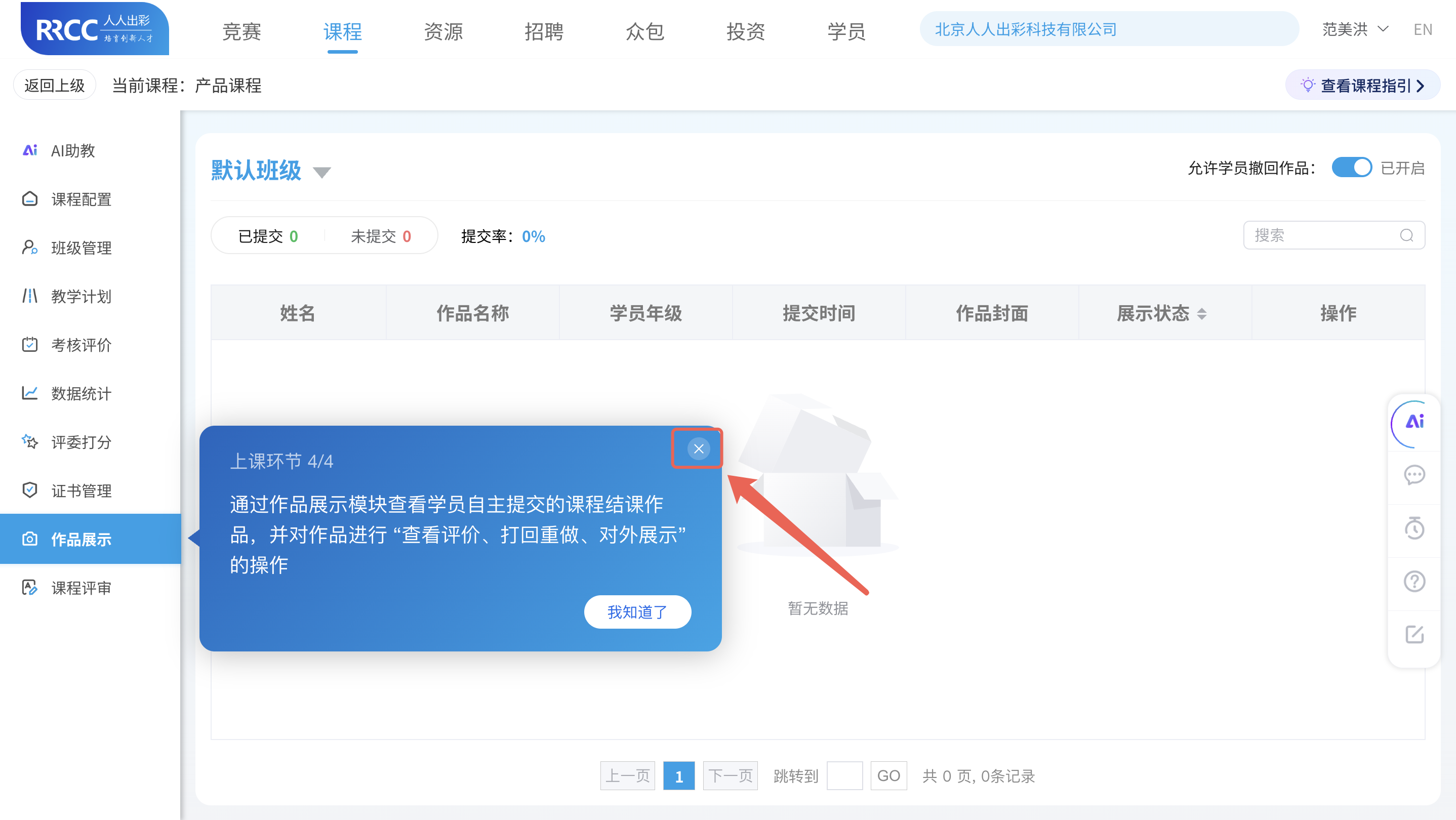The image size is (1456, 820).
Task: Click the GO jump button
Action: 888,775
